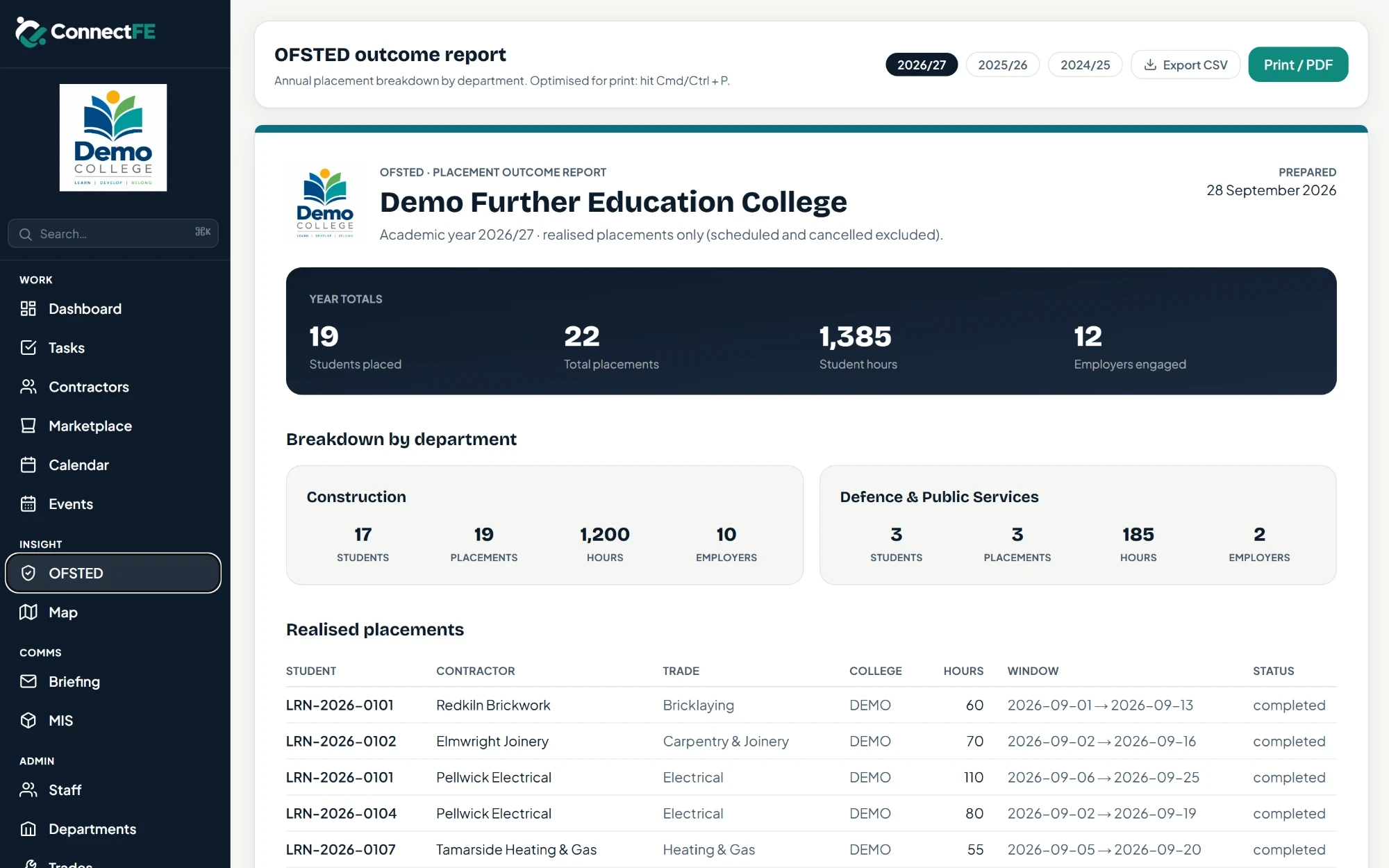
Task: Click the Contractors people icon
Action: tap(28, 387)
